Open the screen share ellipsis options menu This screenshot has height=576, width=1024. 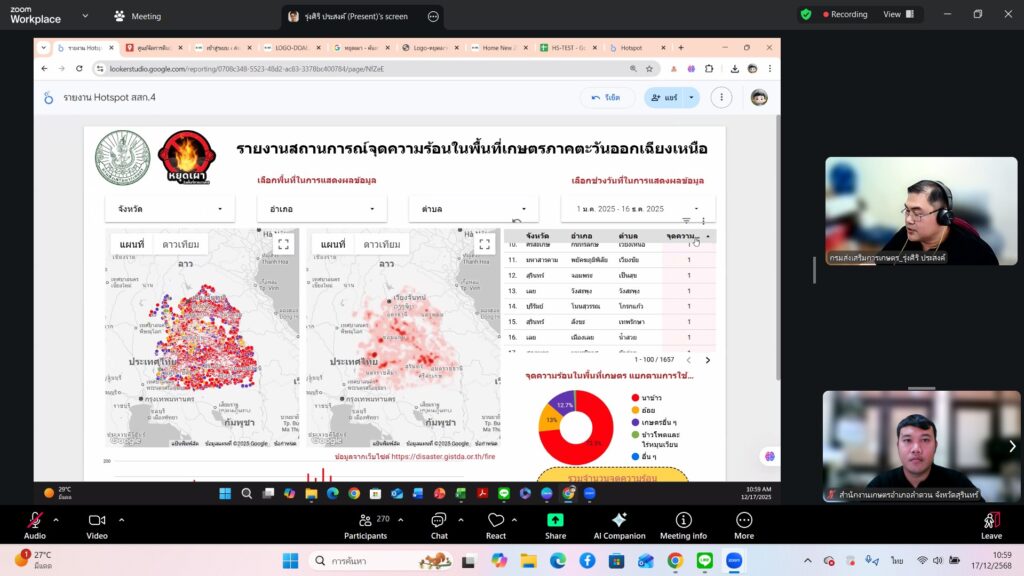(432, 17)
